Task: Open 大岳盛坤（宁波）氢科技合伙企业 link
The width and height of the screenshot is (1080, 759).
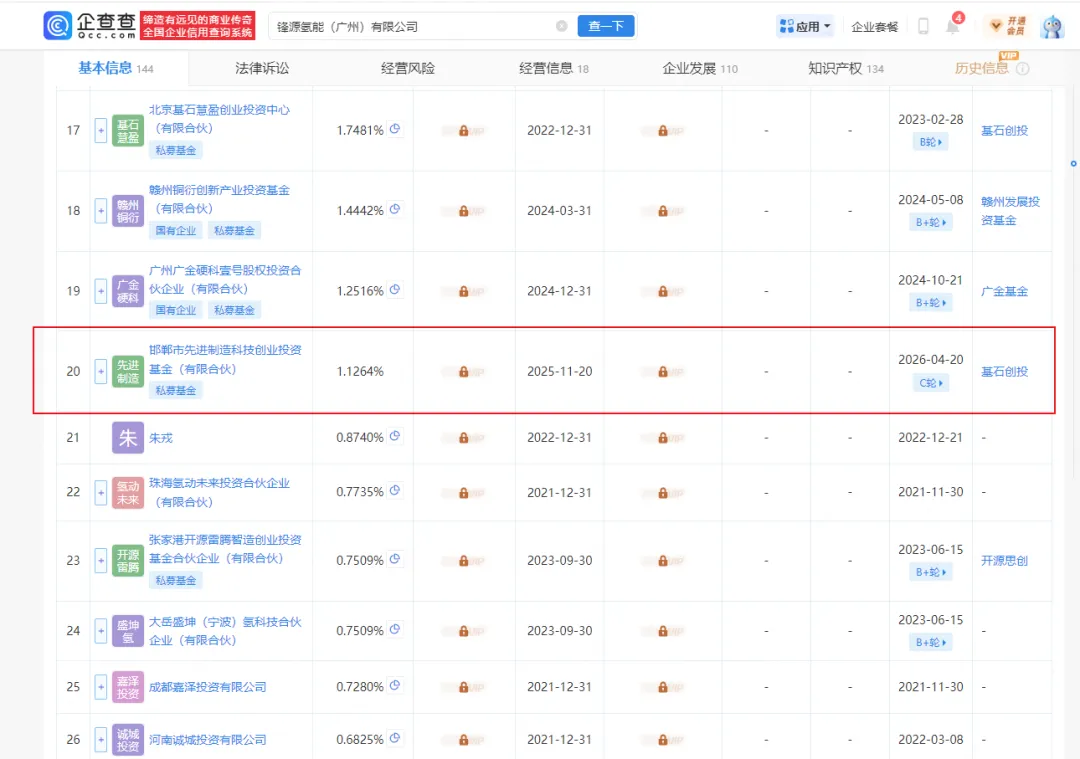Action: point(225,631)
